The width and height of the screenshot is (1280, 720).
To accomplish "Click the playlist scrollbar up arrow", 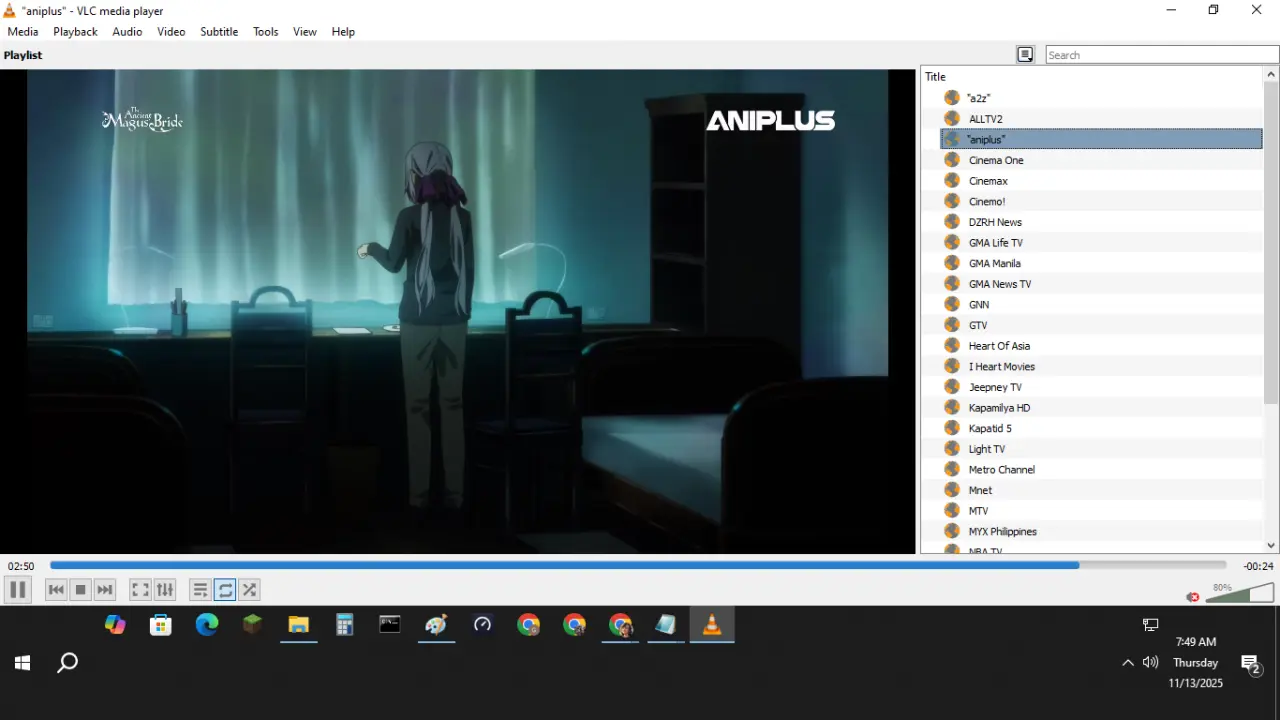I will point(1271,75).
